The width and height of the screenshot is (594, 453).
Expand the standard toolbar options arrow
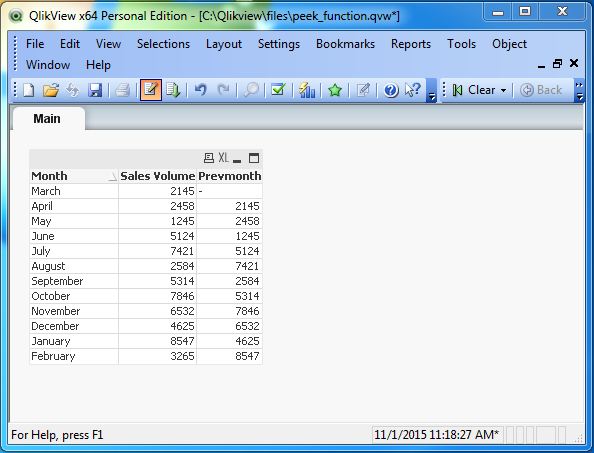coord(431,97)
